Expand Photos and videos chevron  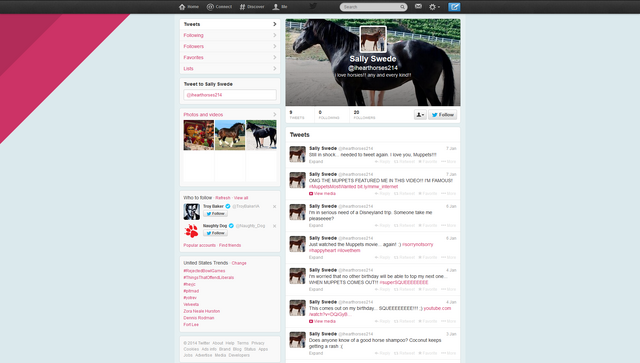click(x=274, y=114)
